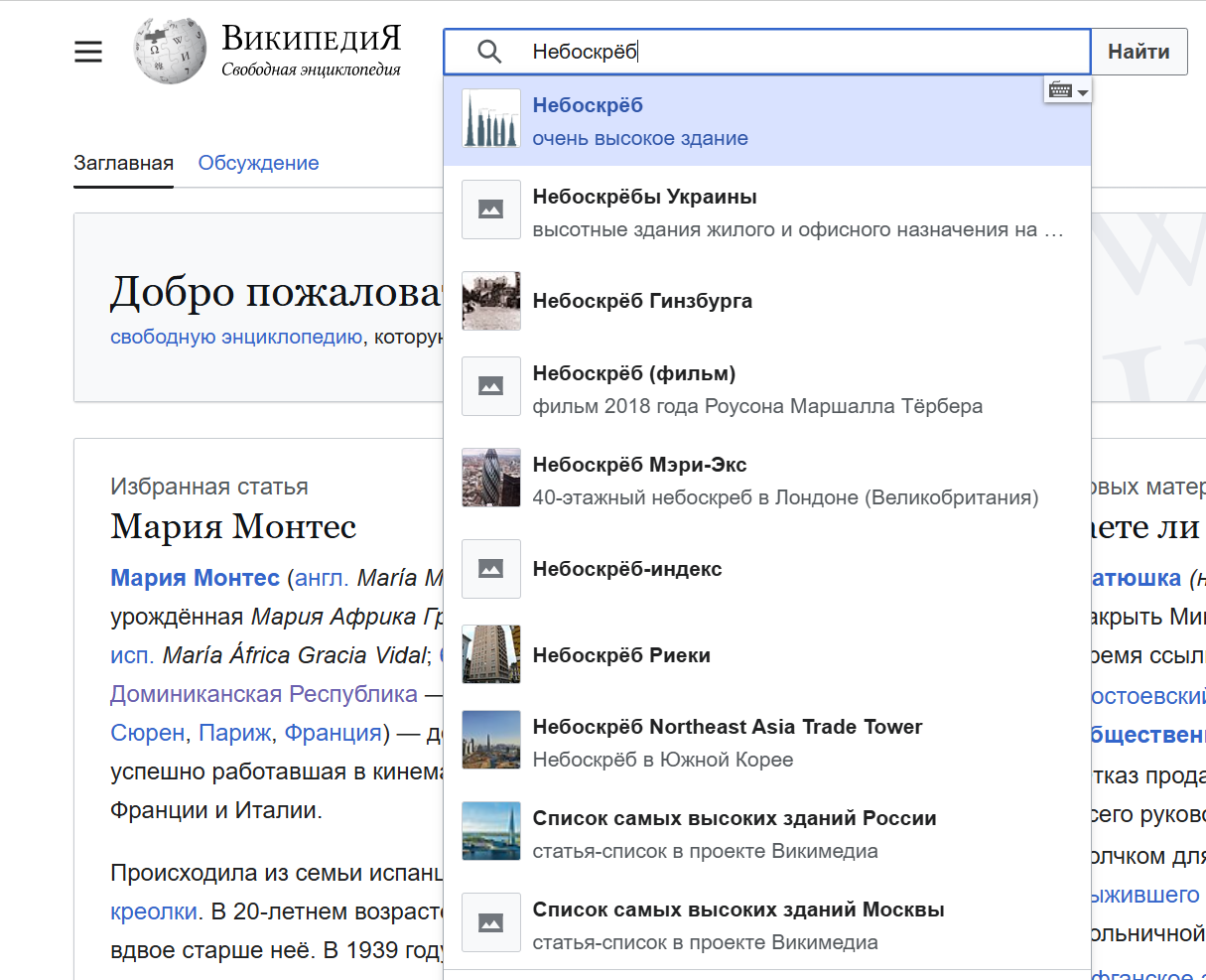1206x980 pixels.
Task: Click description очень высокое здание
Action: [x=640, y=138]
